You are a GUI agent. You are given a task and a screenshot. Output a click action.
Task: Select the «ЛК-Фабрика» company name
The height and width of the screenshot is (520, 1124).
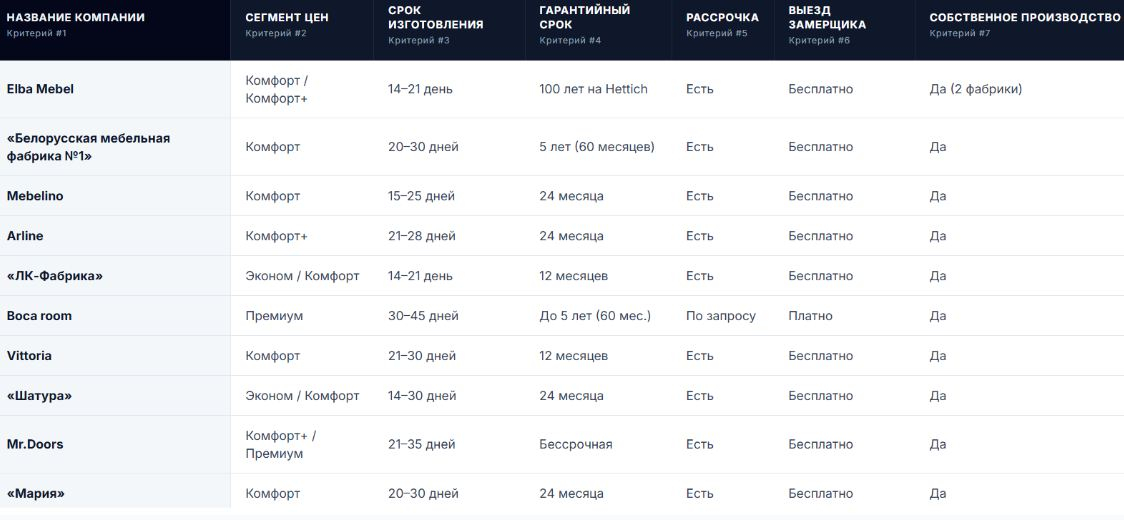pos(54,276)
